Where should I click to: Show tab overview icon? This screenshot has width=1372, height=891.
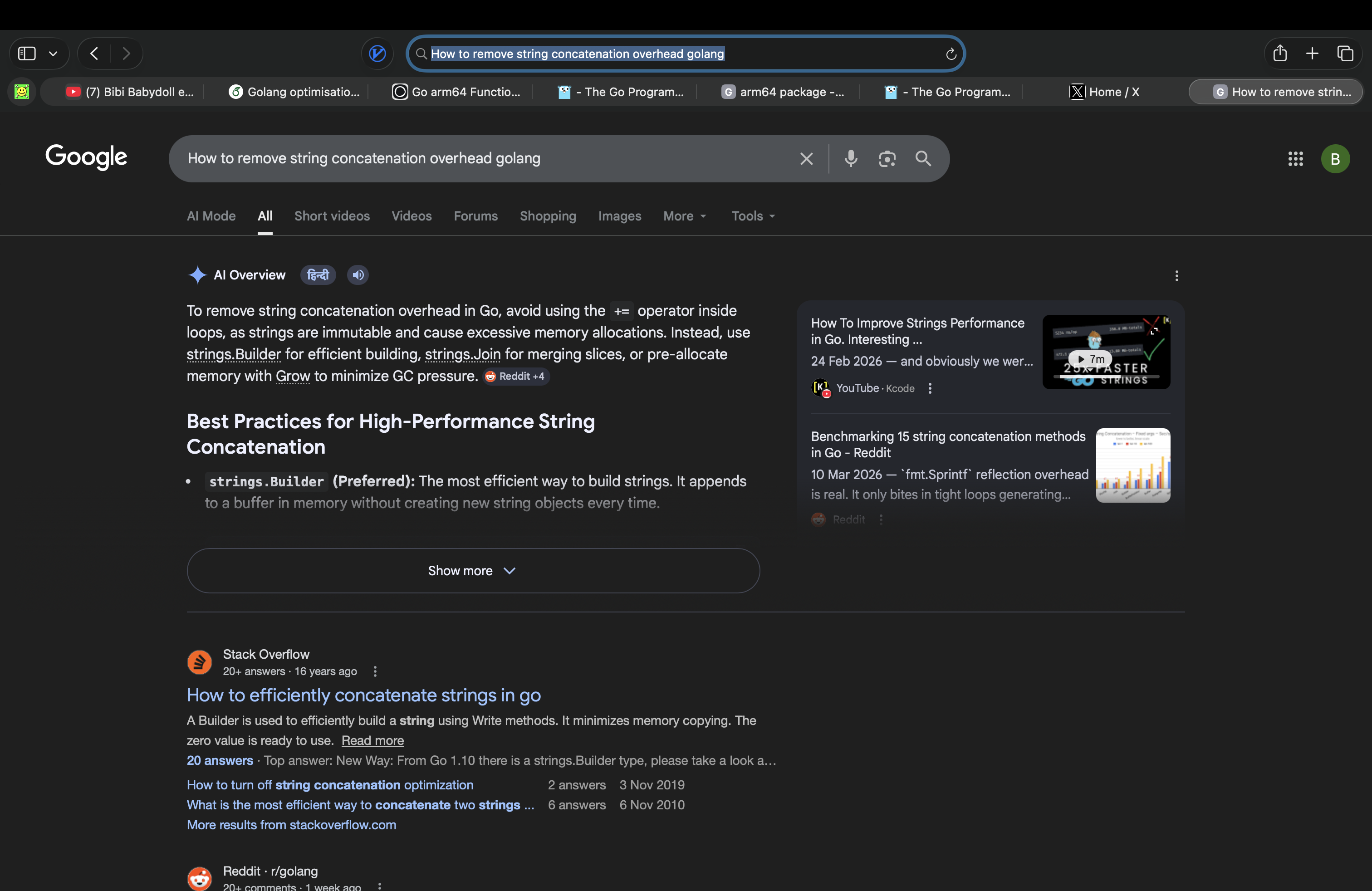coord(1345,54)
